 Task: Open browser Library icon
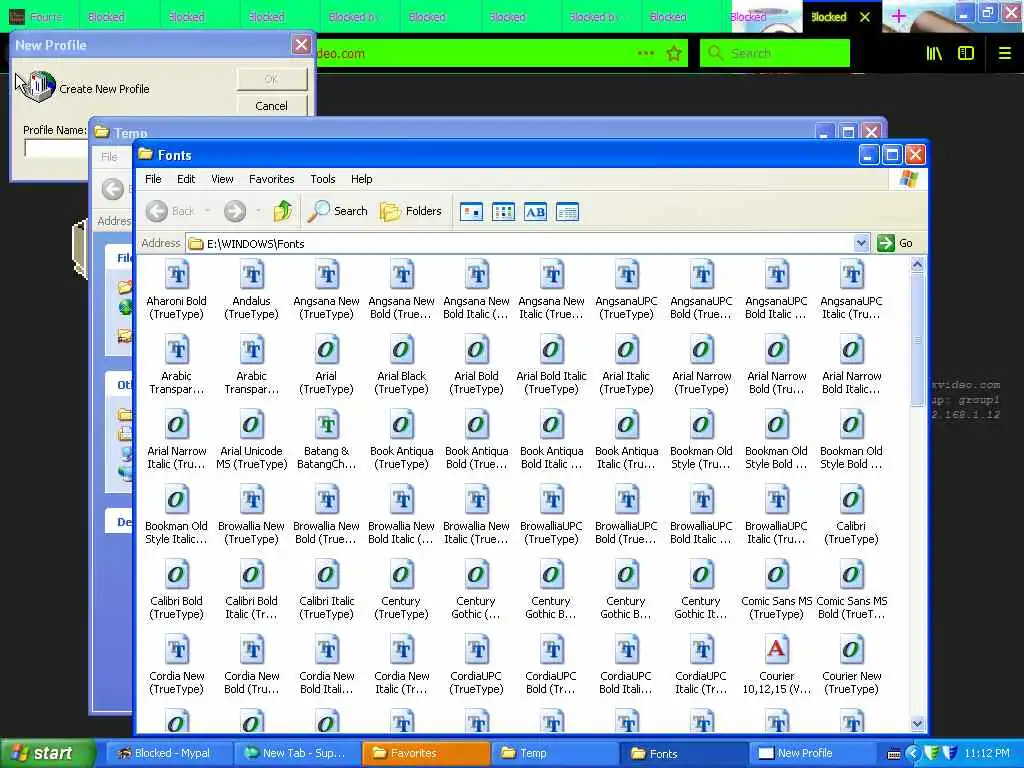click(x=934, y=54)
